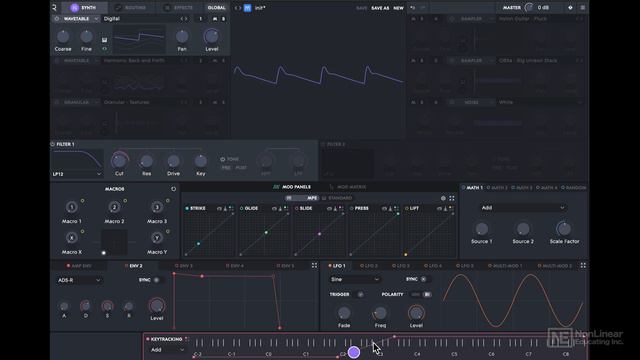Reset macros with the circular arrow icon

tap(173, 189)
